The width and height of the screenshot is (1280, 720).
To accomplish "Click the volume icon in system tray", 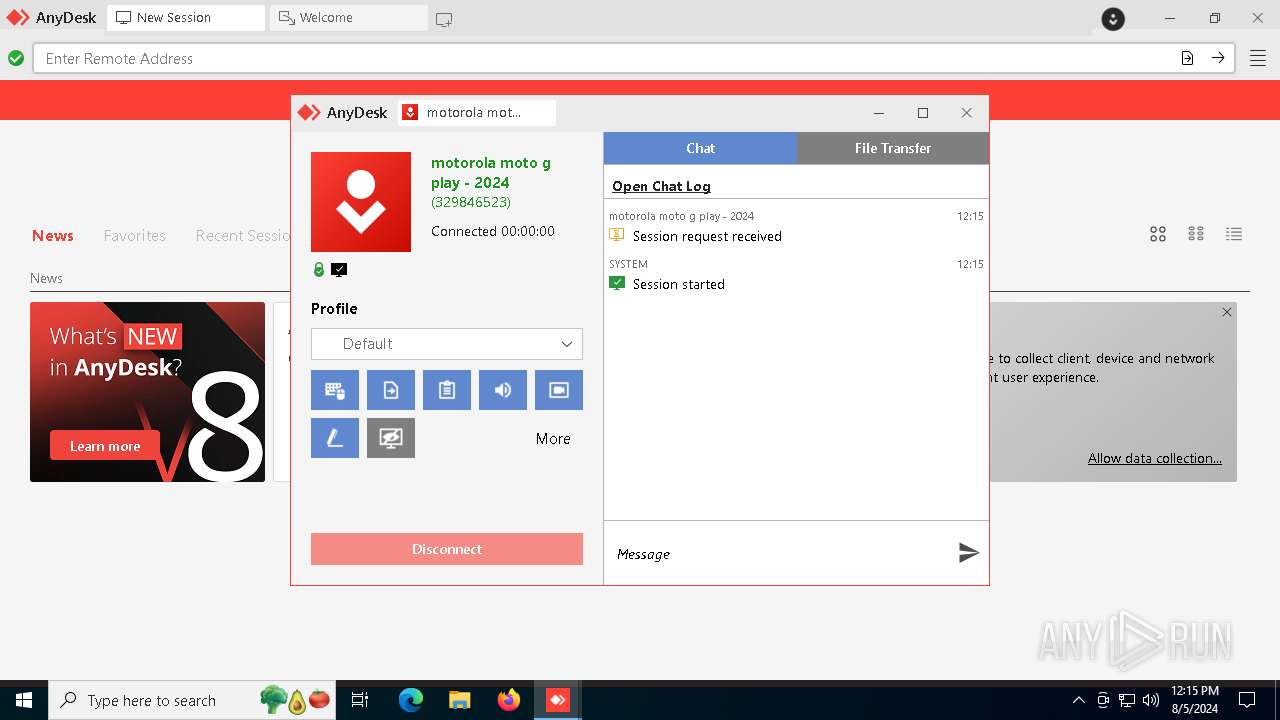I will click(1151, 700).
